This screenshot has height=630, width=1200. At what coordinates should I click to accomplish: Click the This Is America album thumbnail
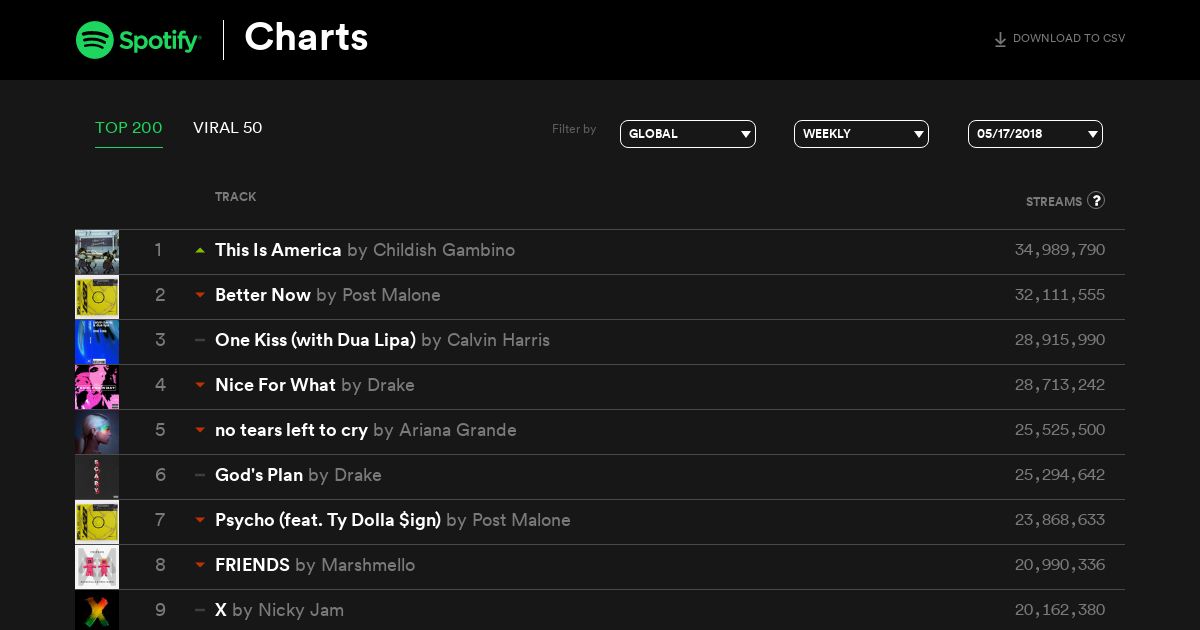point(97,252)
